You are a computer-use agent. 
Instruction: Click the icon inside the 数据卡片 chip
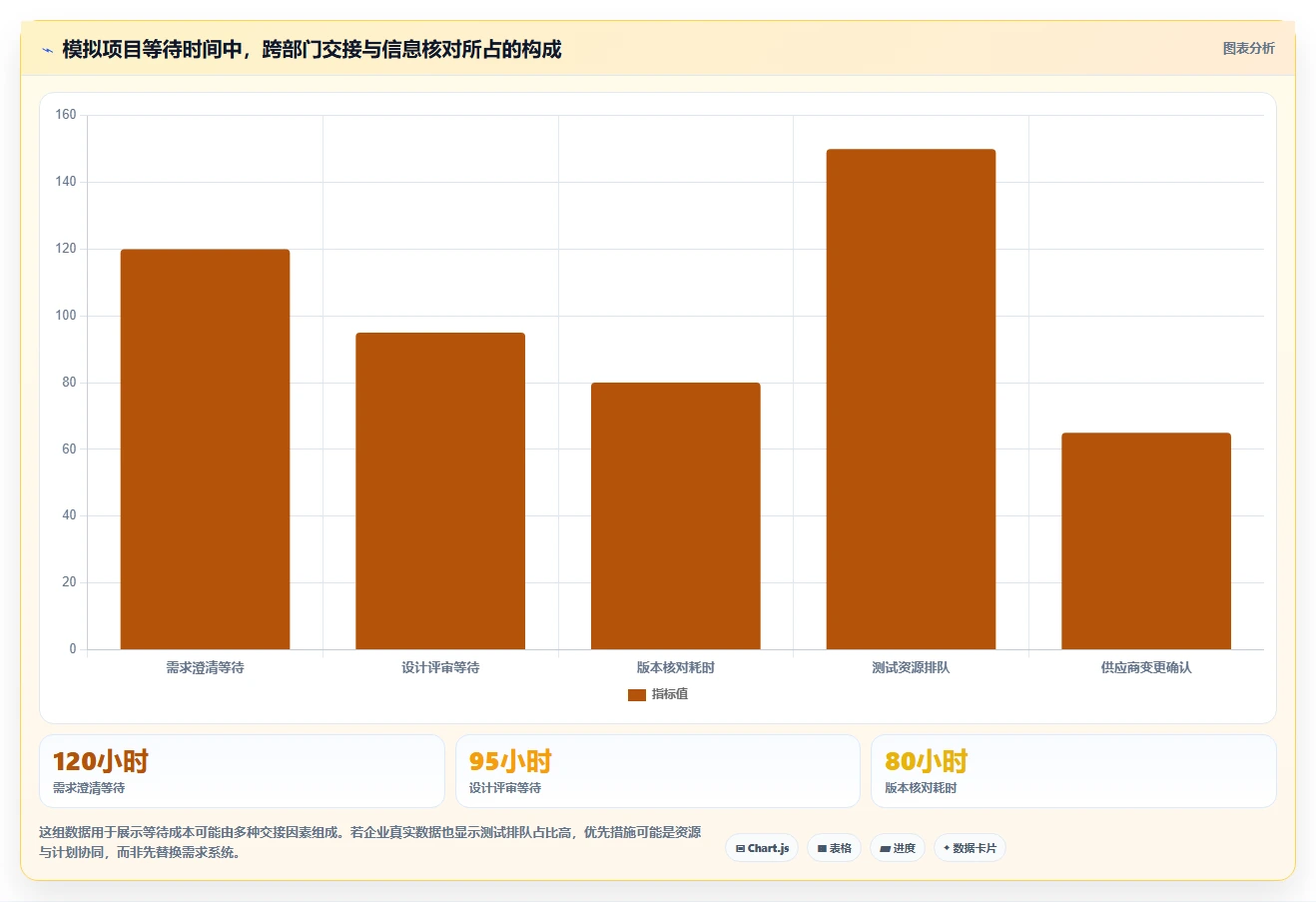click(x=947, y=848)
